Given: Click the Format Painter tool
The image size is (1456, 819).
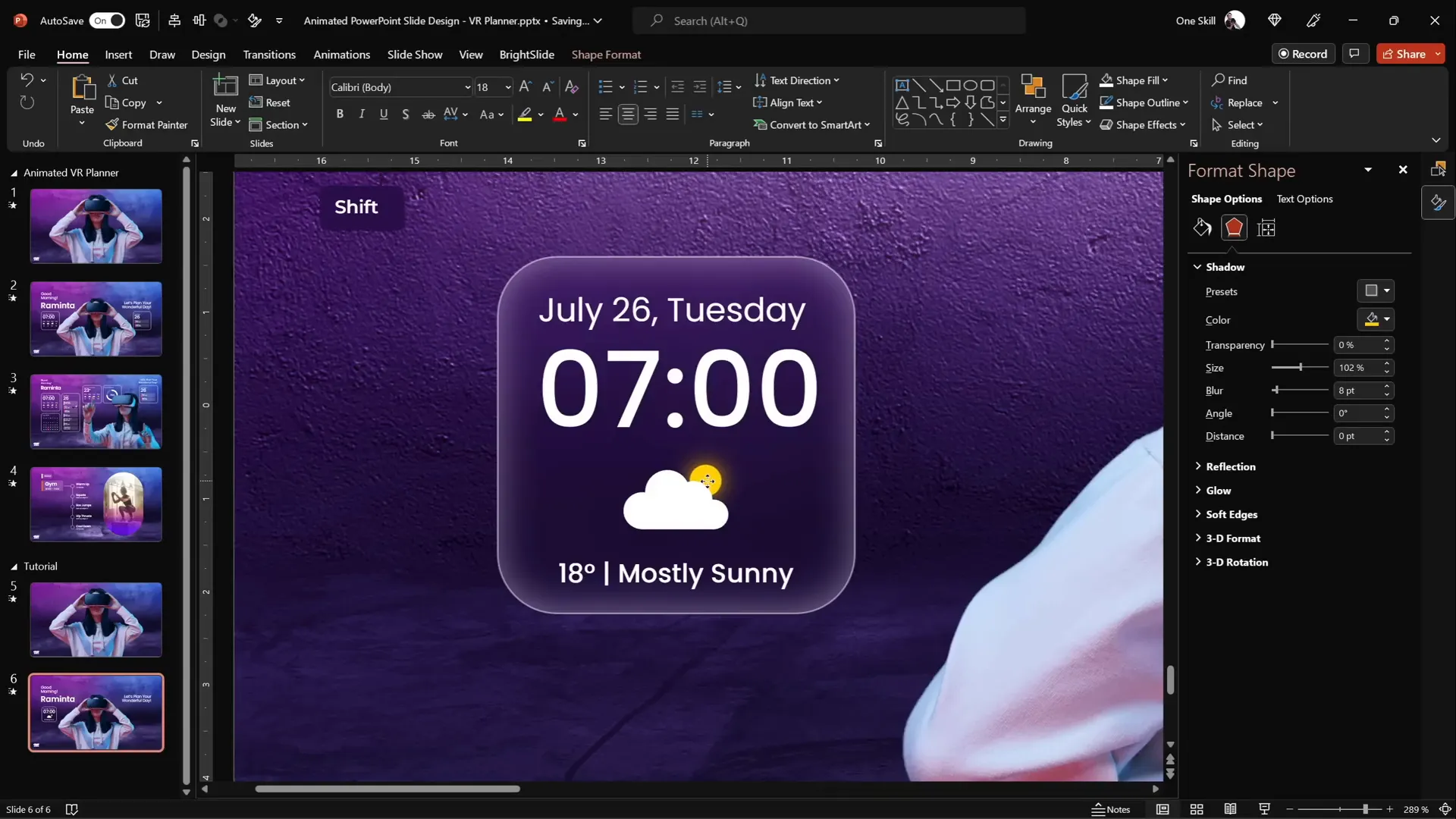Looking at the screenshot, I should point(147,124).
